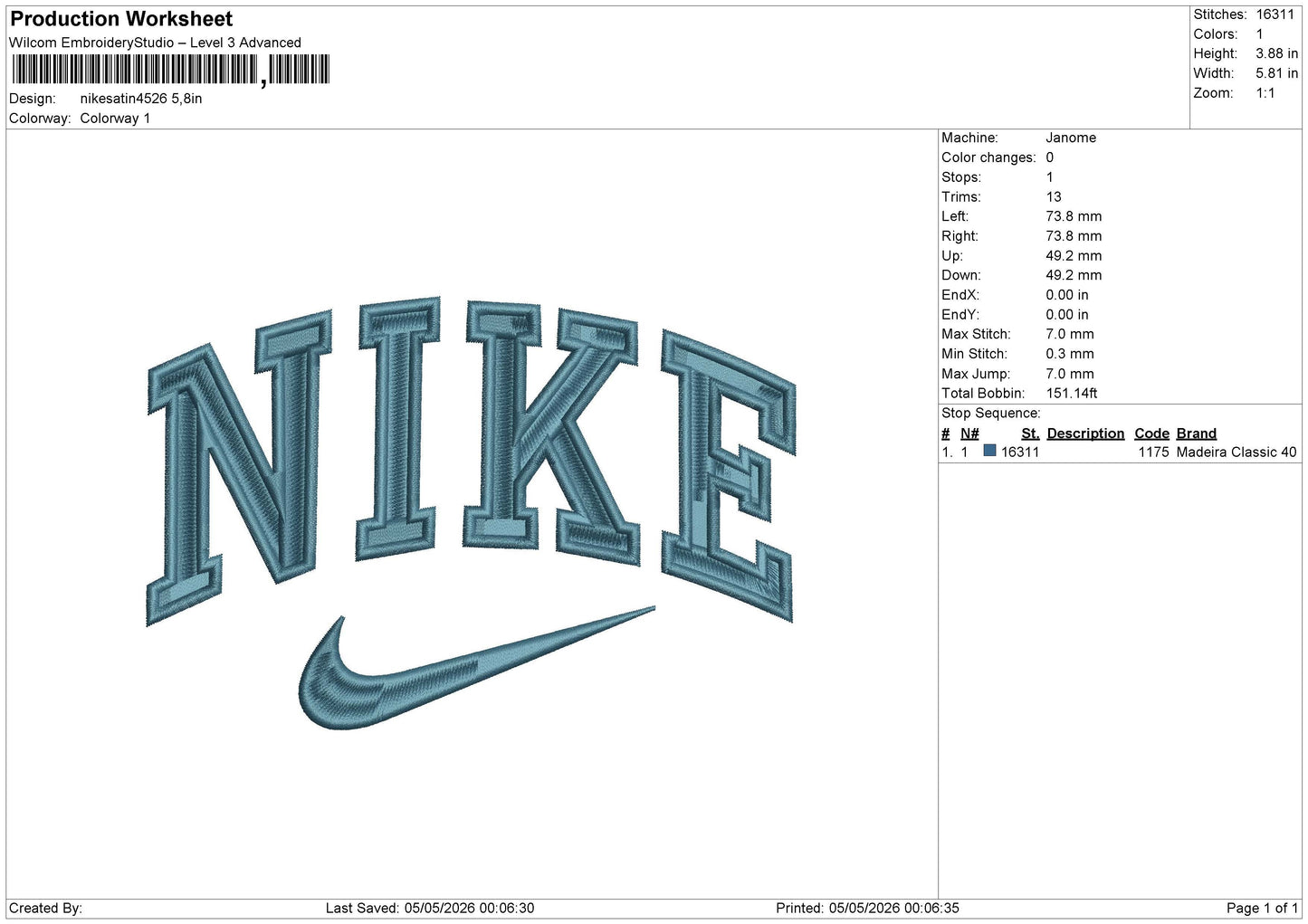Click the 'St.' column header
1308x924 pixels.
(1030, 433)
